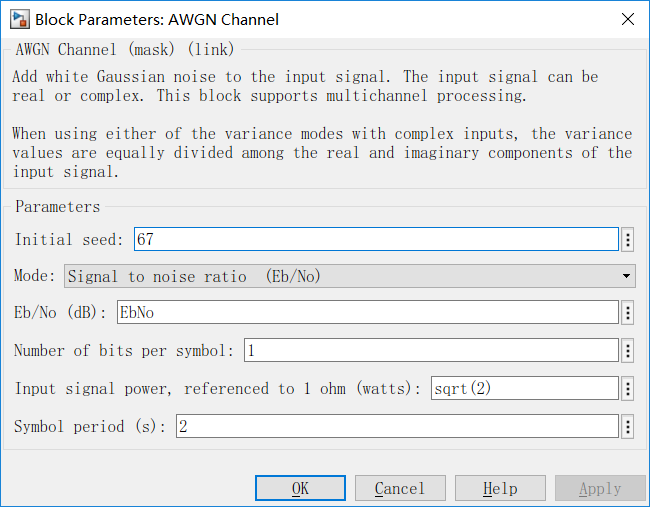This screenshot has width=650, height=507.
Task: Open options menu beside Initial seed field
Action: pyautogui.click(x=628, y=239)
